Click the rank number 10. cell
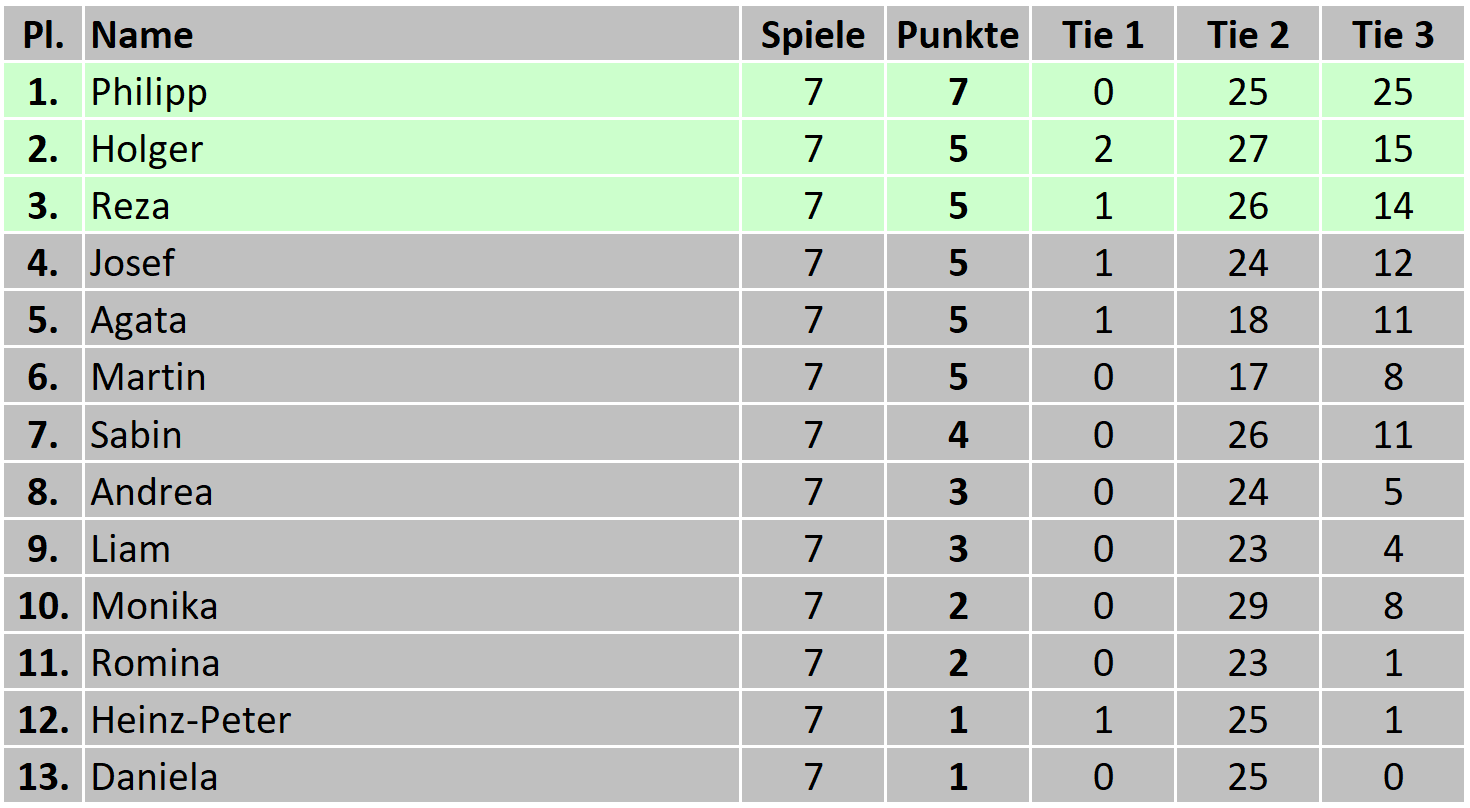The height and width of the screenshot is (808, 1470). pos(43,606)
